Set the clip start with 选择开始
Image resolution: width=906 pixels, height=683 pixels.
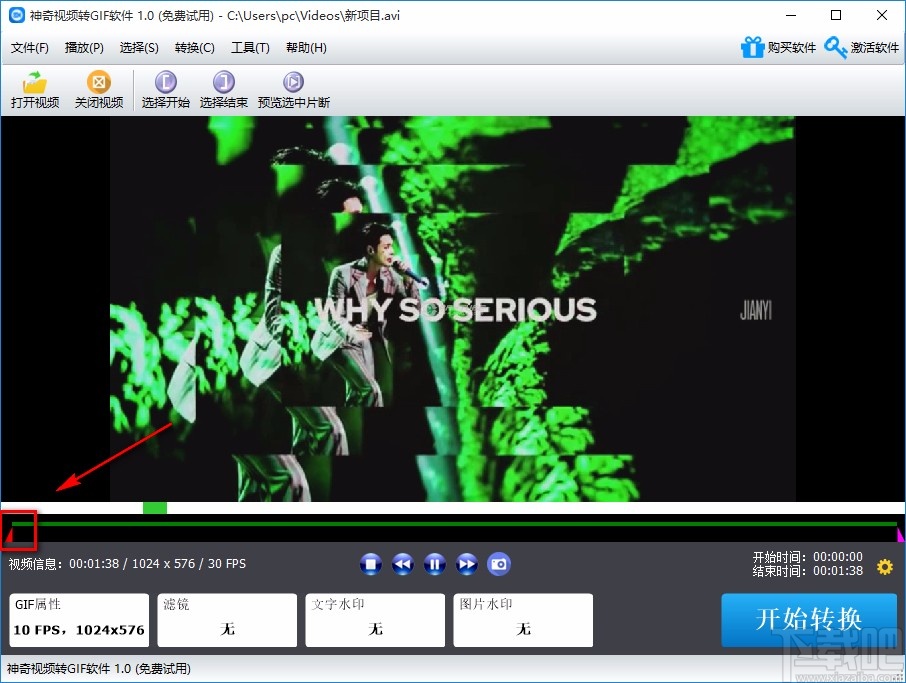click(166, 90)
